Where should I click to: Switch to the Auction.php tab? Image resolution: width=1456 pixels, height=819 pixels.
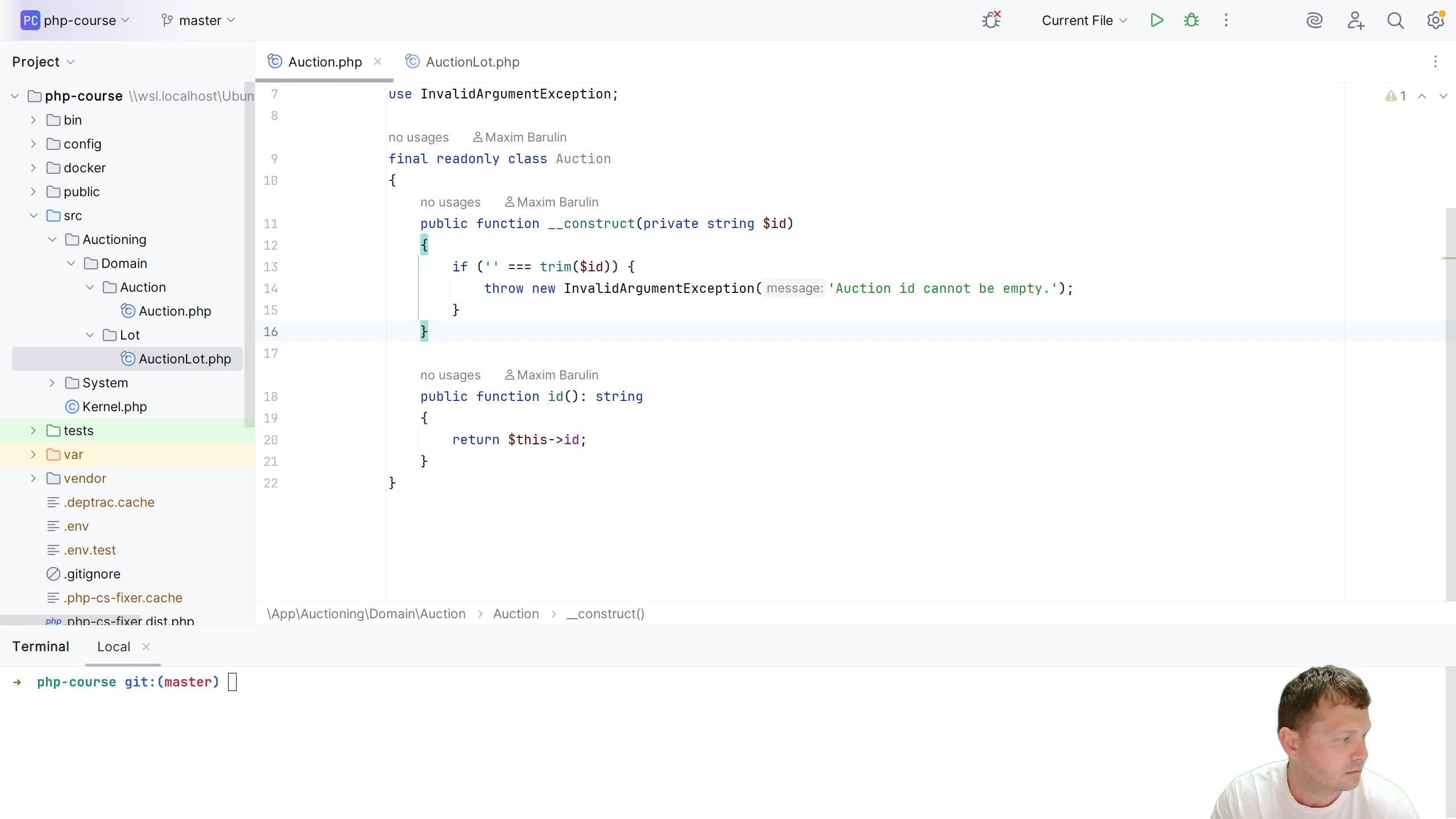pos(325,62)
